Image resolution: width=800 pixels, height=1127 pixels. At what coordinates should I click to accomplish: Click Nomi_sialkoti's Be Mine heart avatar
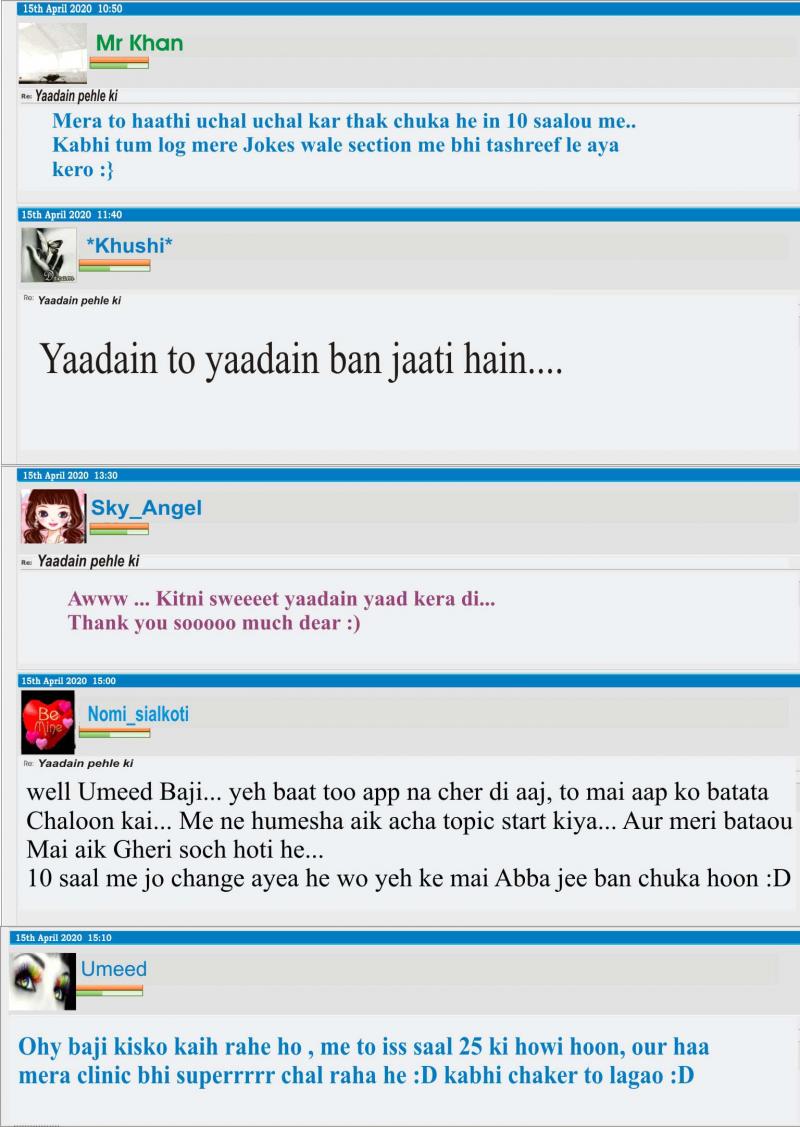(48, 722)
